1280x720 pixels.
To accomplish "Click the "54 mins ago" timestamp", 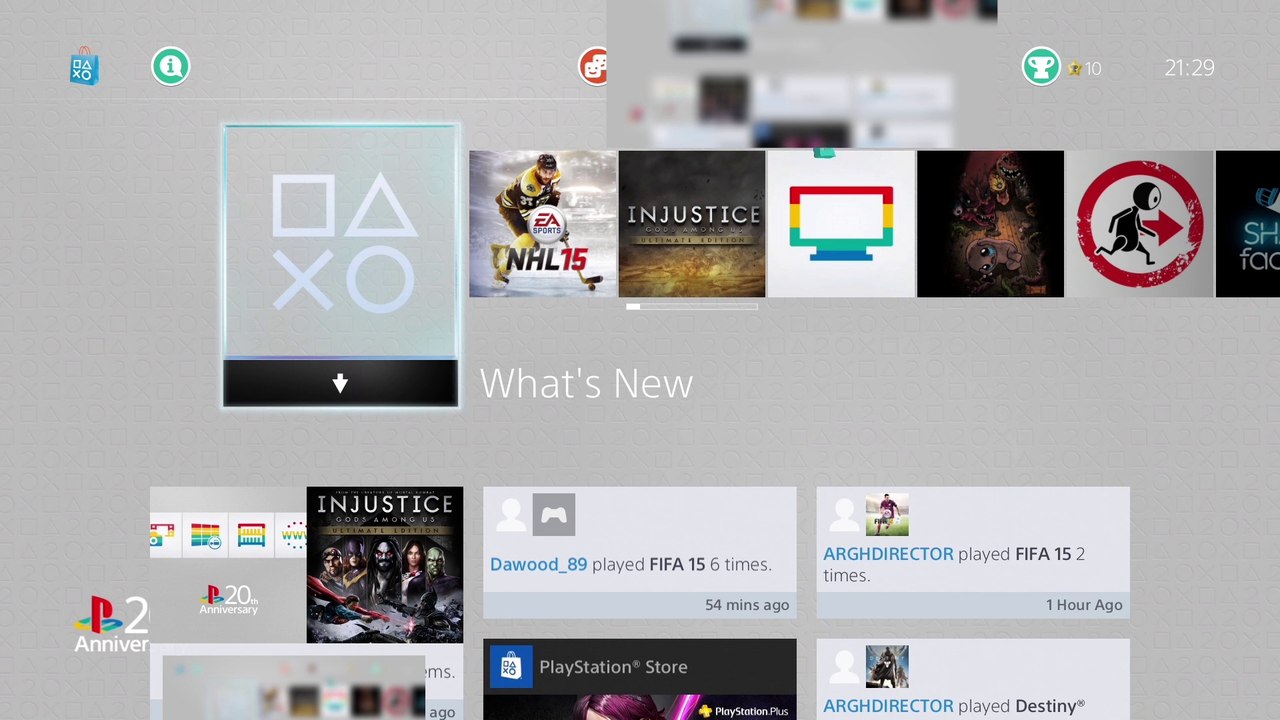I will pos(747,605).
